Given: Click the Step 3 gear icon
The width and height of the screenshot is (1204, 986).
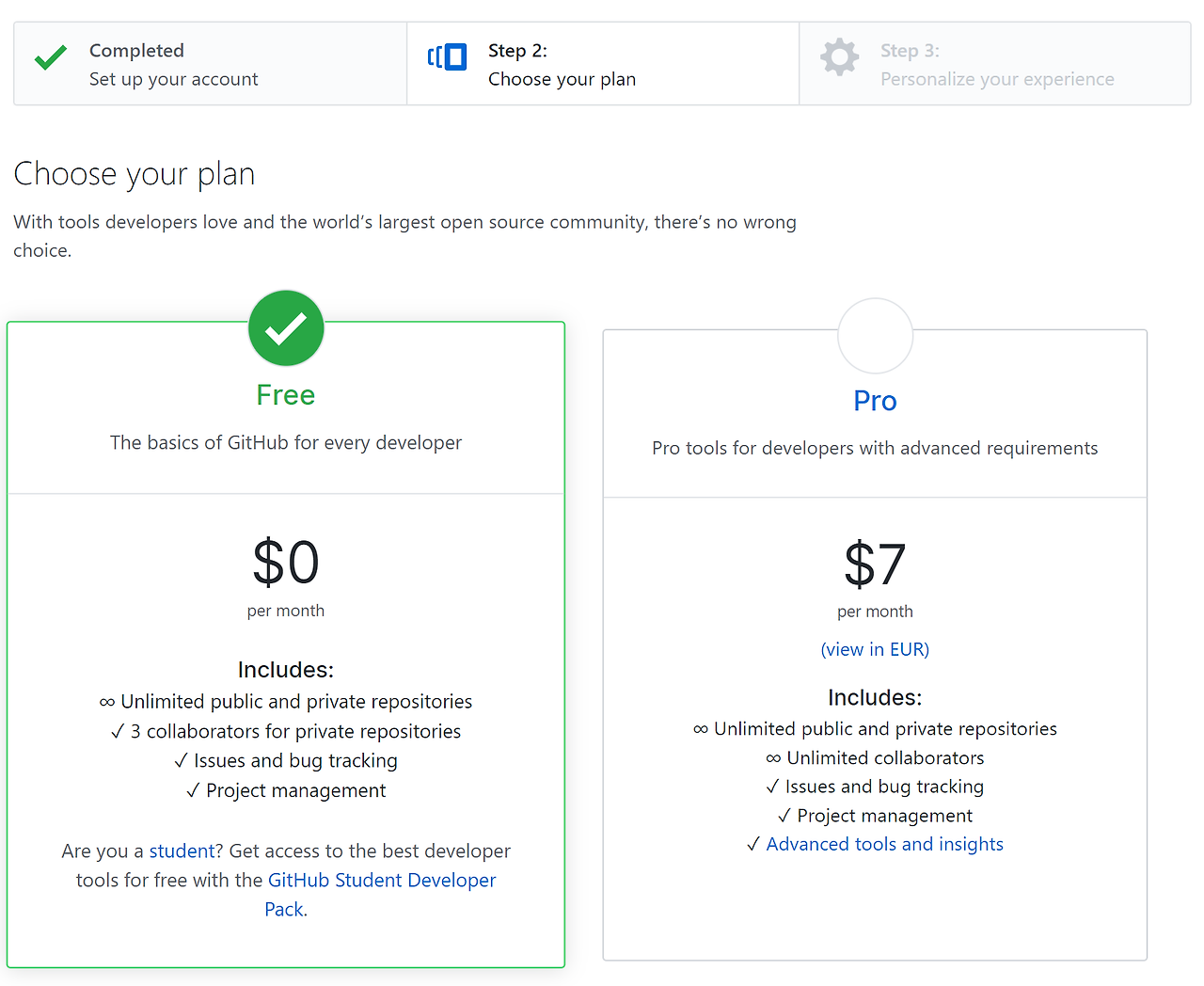Looking at the screenshot, I should (x=839, y=57).
